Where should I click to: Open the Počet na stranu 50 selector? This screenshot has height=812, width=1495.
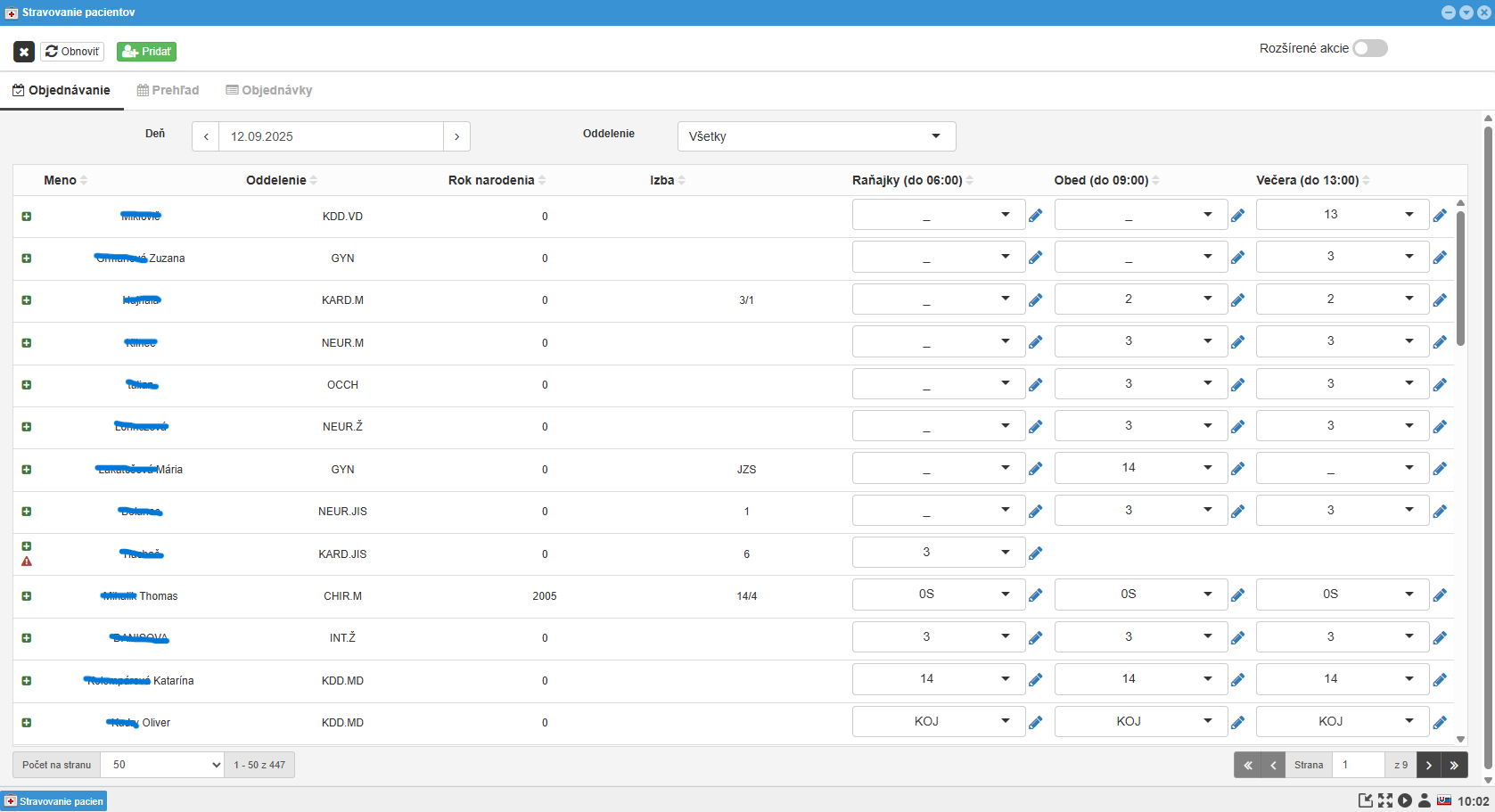tap(162, 765)
